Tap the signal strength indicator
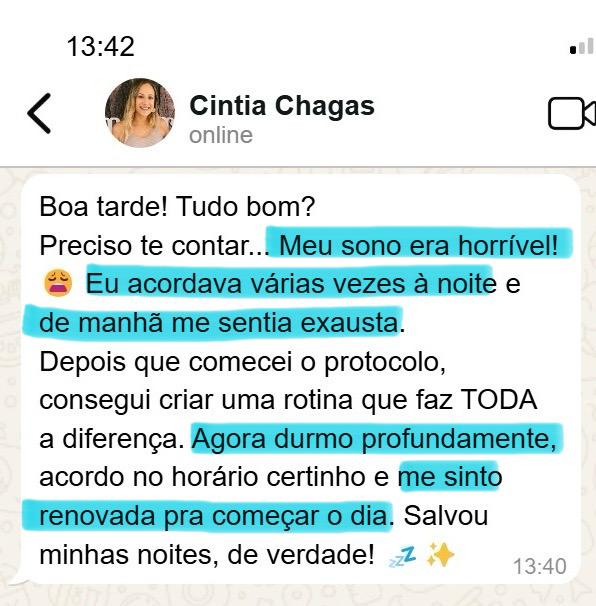 coord(582,47)
